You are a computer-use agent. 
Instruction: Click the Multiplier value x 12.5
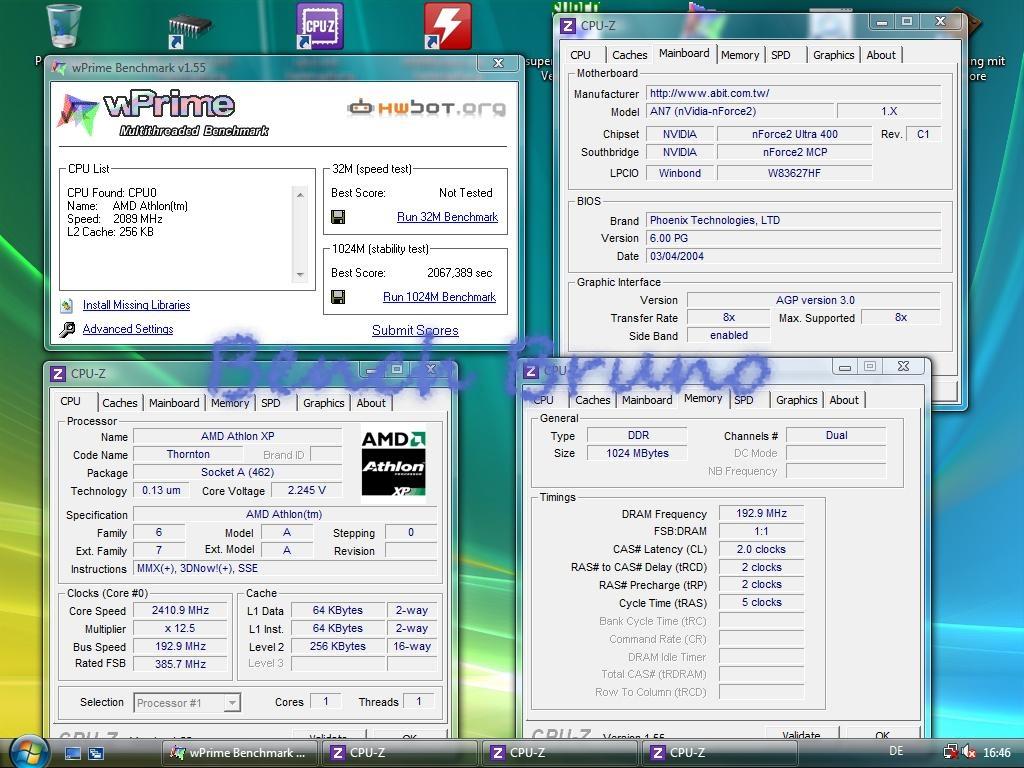pyautogui.click(x=180, y=628)
